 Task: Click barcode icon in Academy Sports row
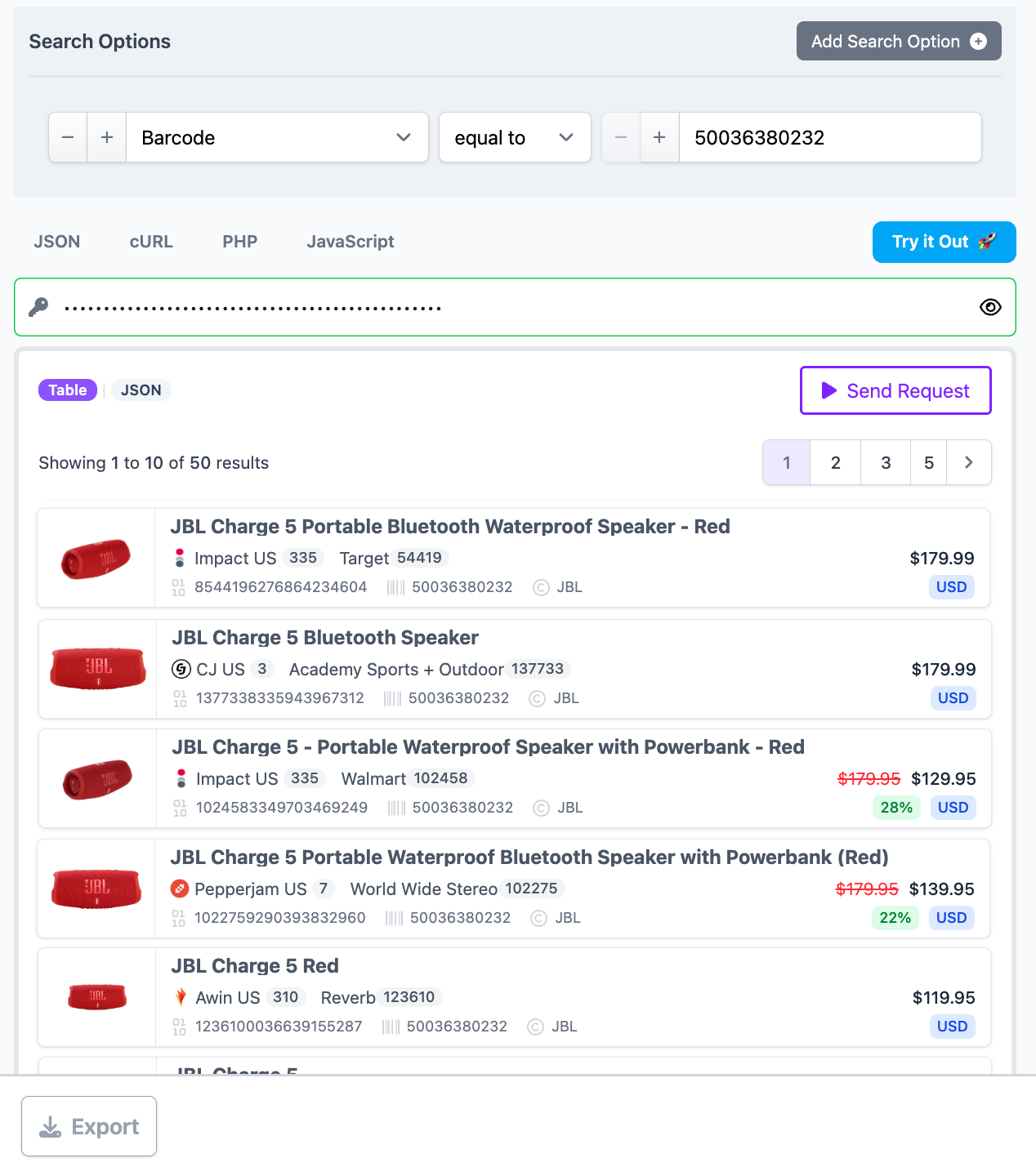coord(393,698)
